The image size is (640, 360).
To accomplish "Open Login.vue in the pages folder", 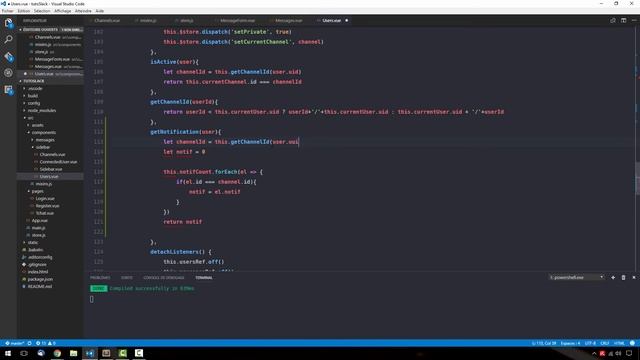I will coord(45,199).
